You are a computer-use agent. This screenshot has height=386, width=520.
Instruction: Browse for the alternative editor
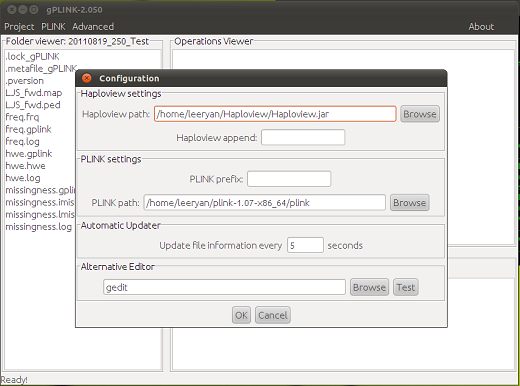[369, 287]
